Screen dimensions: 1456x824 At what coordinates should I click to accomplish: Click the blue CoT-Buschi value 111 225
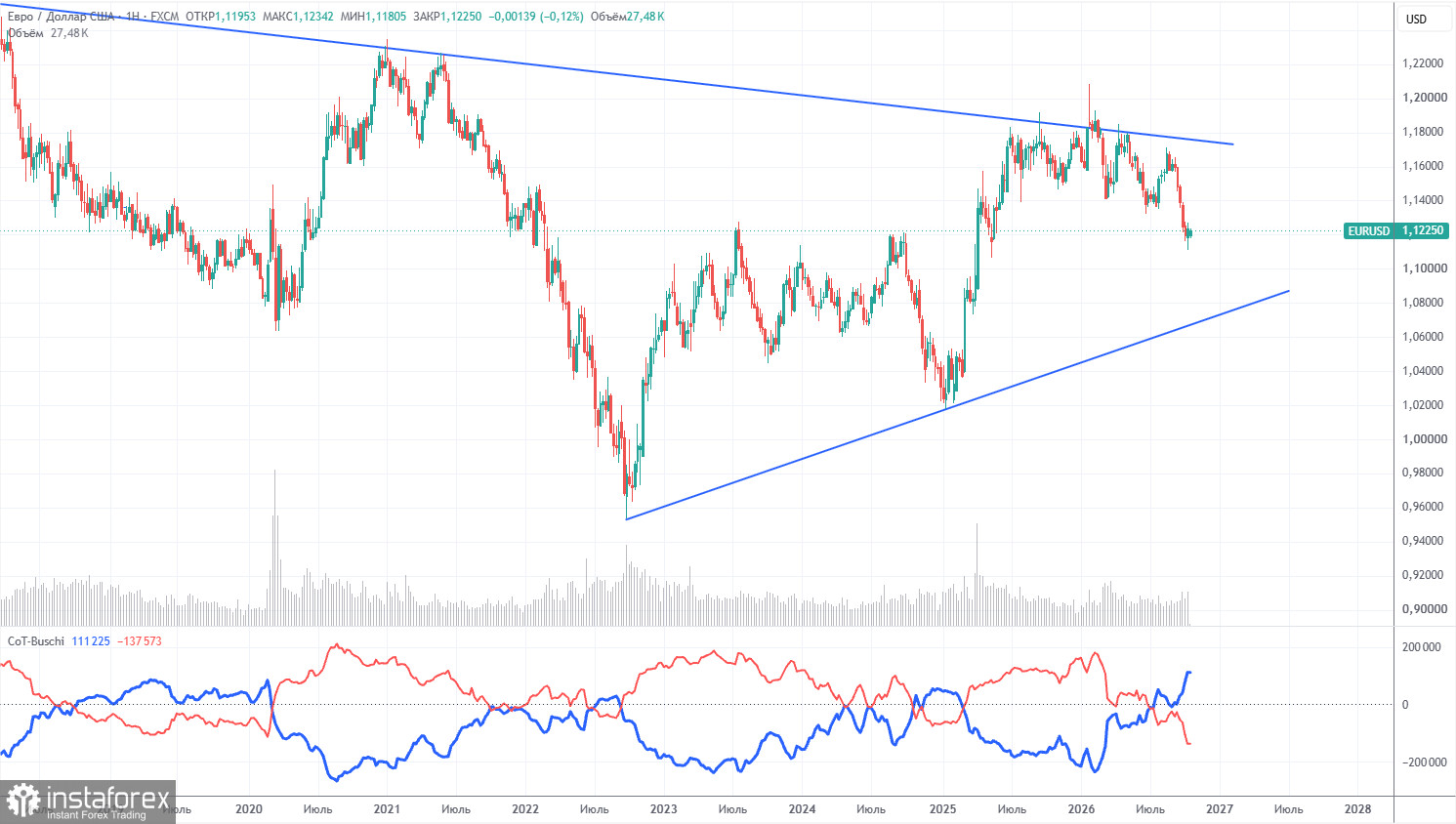pos(91,641)
